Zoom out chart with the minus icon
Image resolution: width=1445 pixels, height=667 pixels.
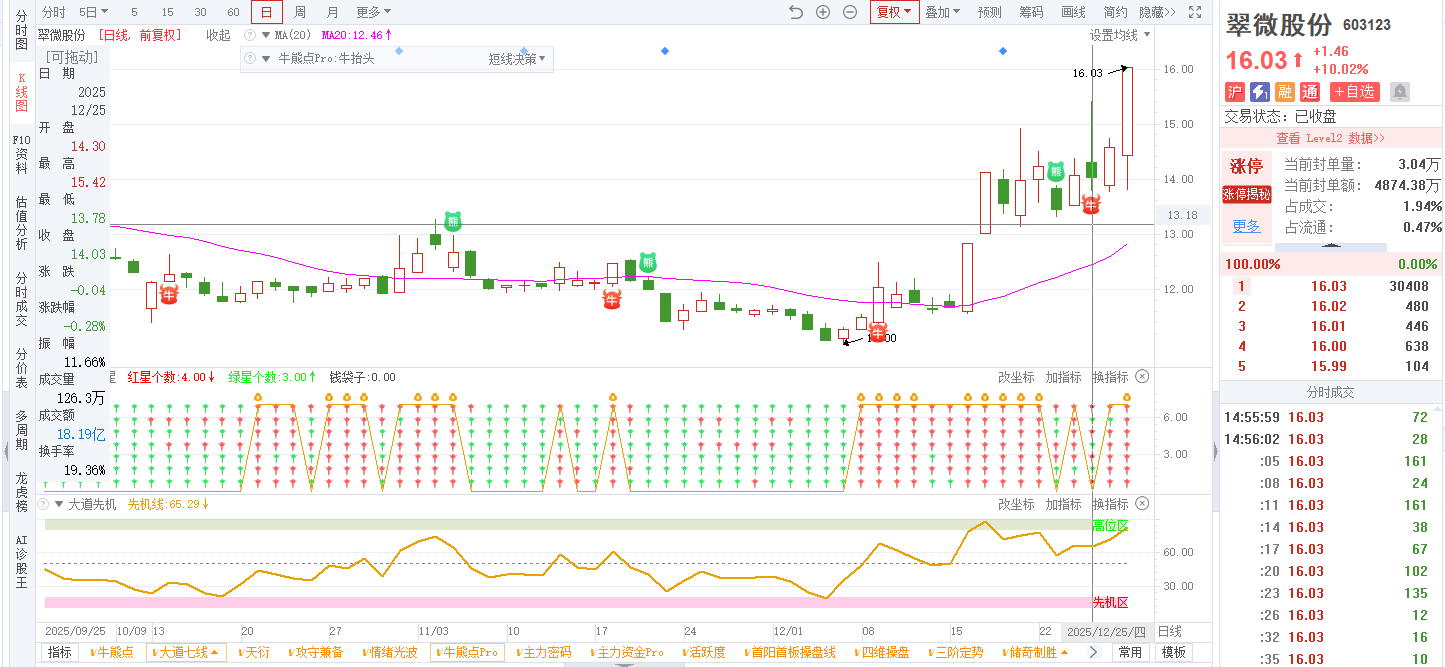coord(850,12)
